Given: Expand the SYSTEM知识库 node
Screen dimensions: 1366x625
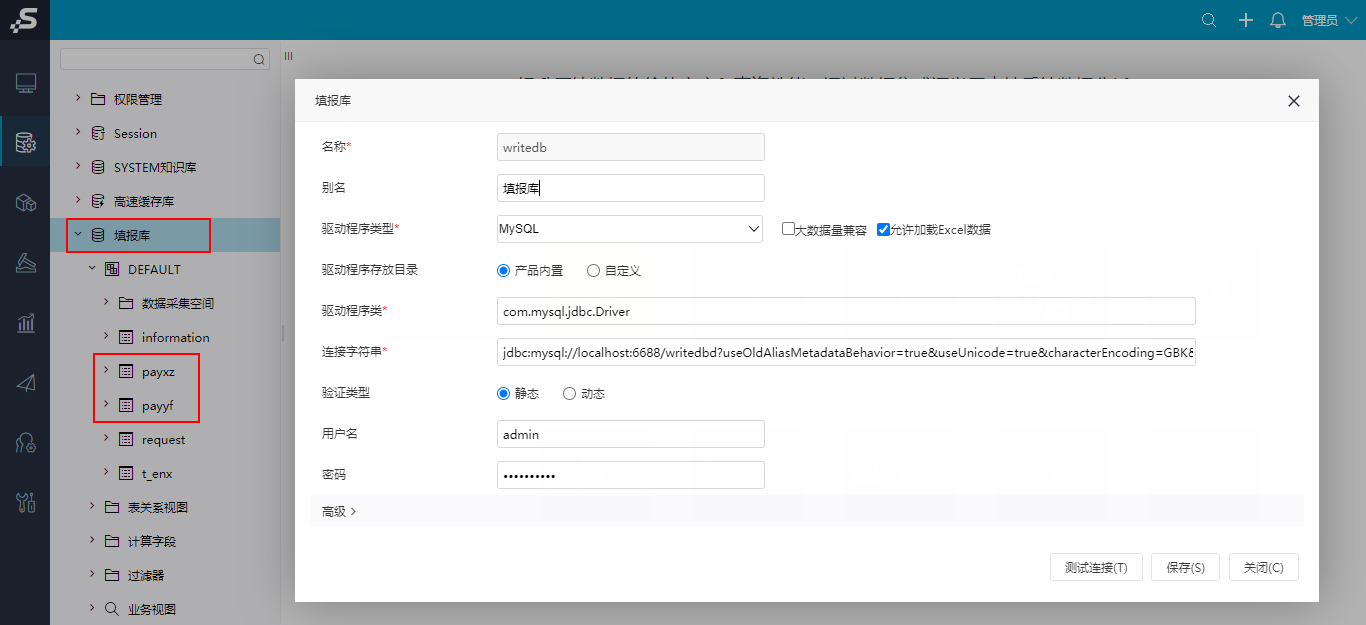Looking at the screenshot, I should pyautogui.click(x=78, y=167).
